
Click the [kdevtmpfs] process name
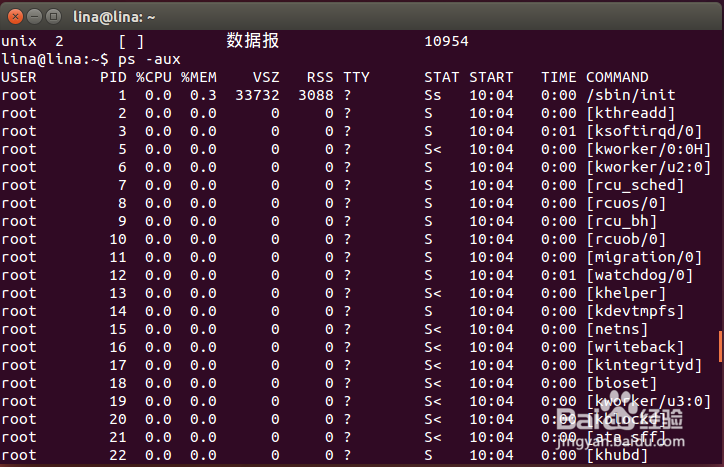635,311
